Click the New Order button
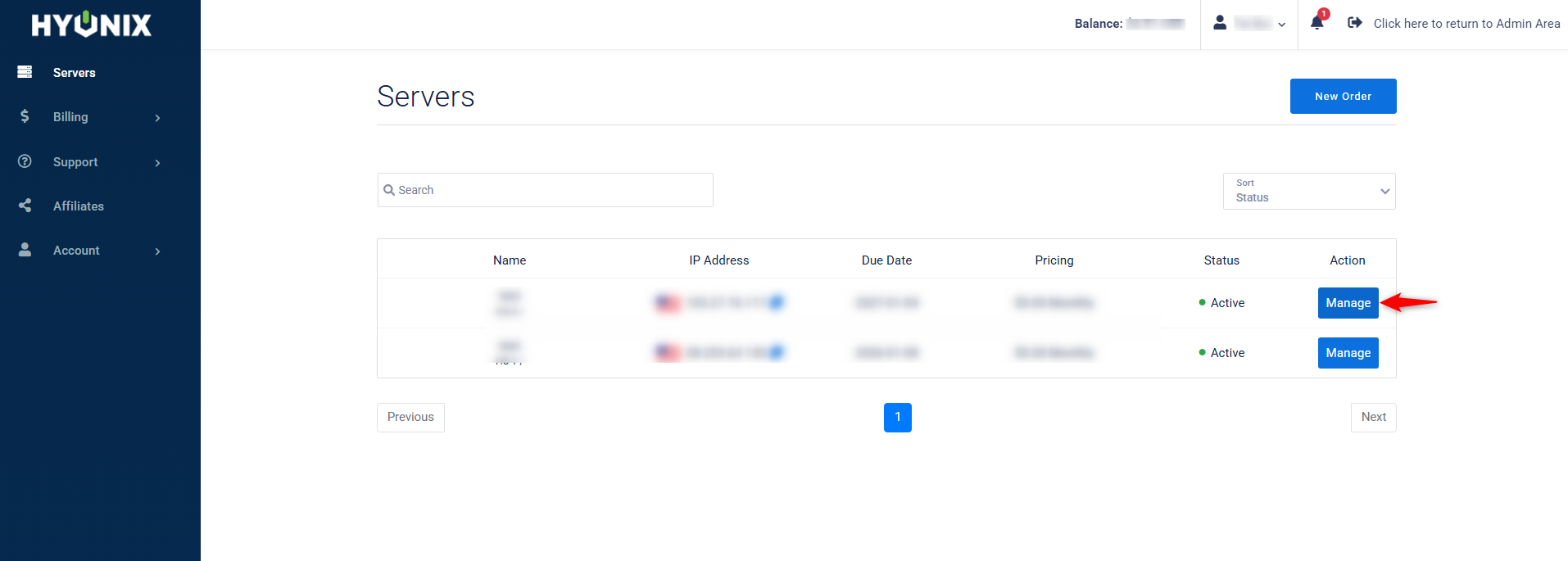Screen dimensions: 1568x561 coord(1343,97)
